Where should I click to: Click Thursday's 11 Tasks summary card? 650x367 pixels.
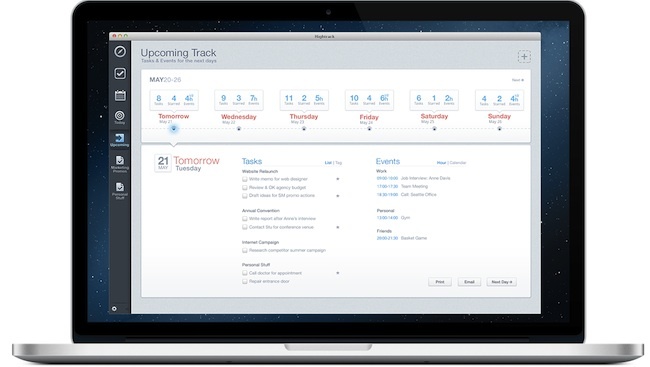click(x=304, y=100)
